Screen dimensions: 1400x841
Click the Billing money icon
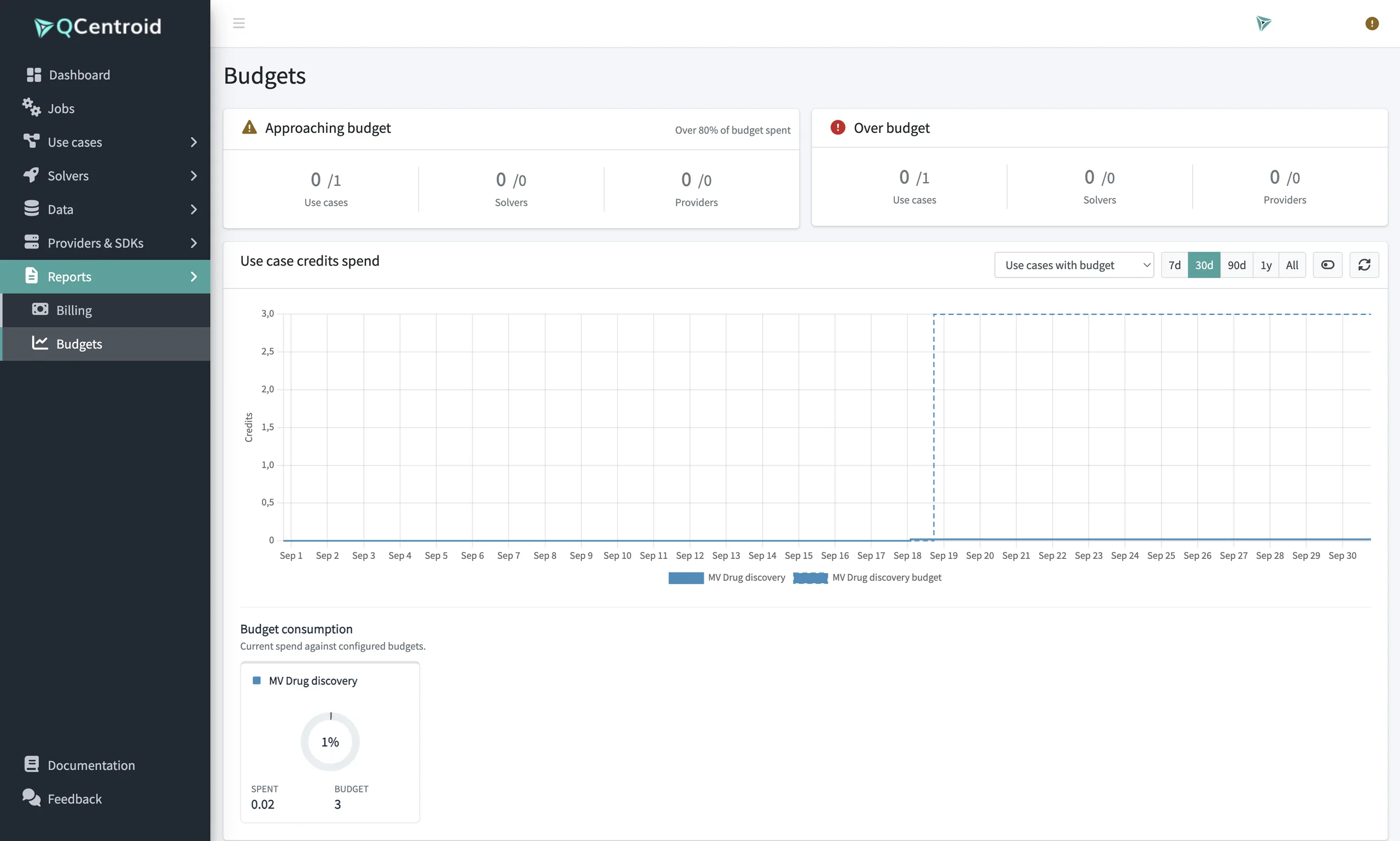point(40,309)
